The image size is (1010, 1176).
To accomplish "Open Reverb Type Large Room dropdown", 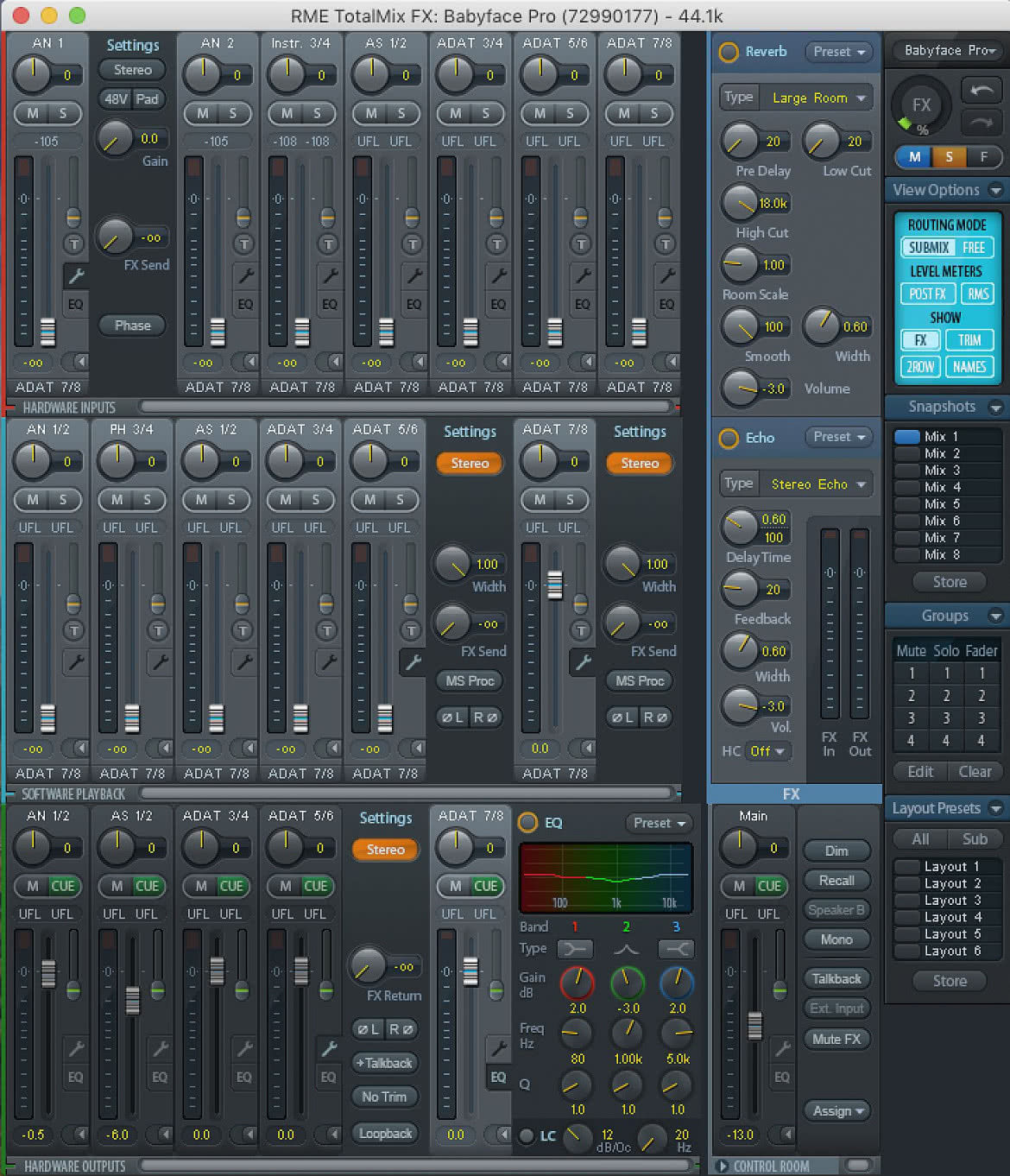I will (x=817, y=98).
